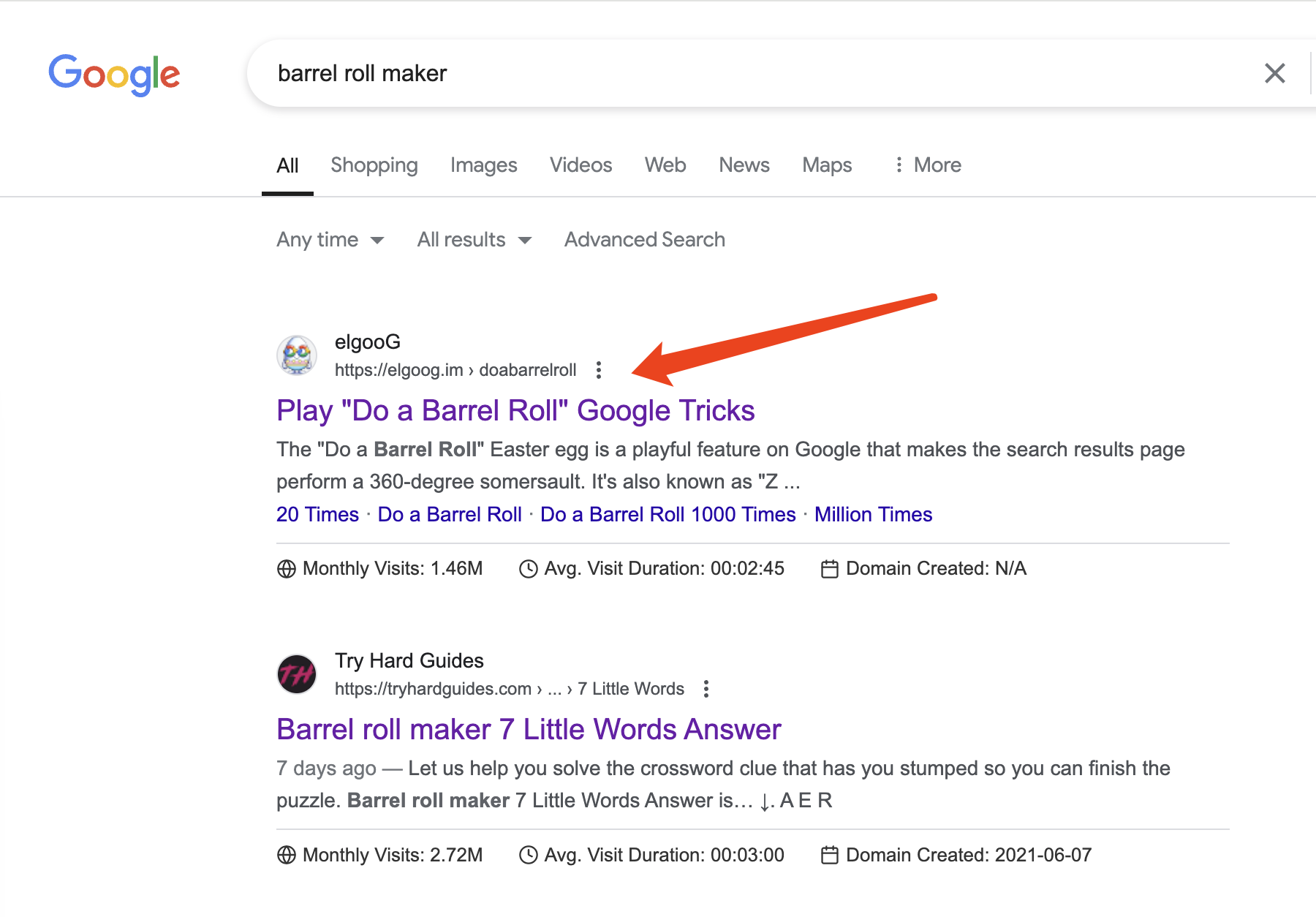
Task: Clear the search box with the X icon
Action: pyautogui.click(x=1275, y=73)
